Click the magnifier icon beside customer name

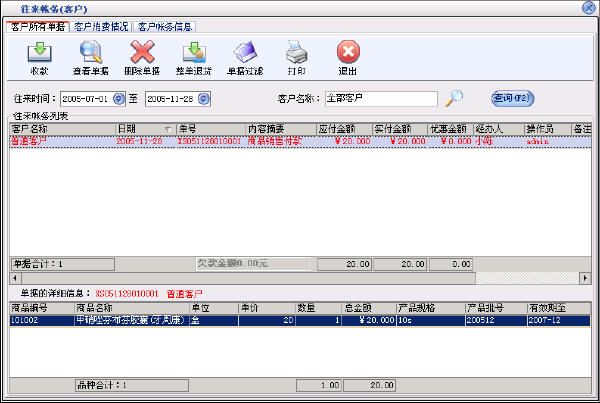[455, 98]
